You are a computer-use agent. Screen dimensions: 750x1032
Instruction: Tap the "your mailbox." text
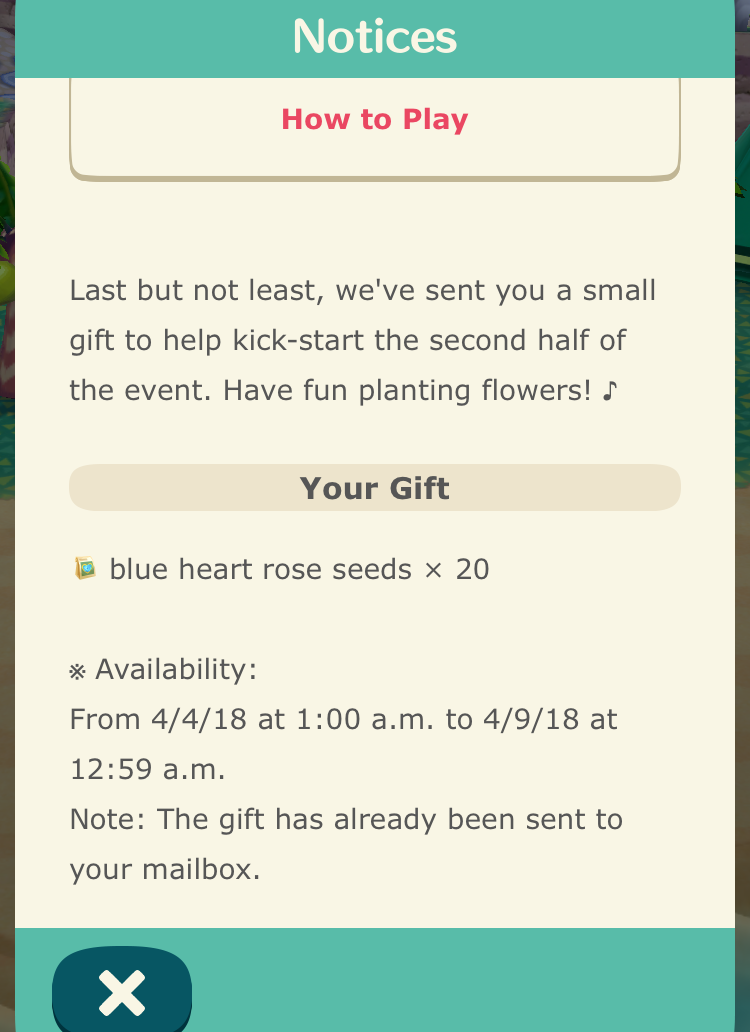165,870
